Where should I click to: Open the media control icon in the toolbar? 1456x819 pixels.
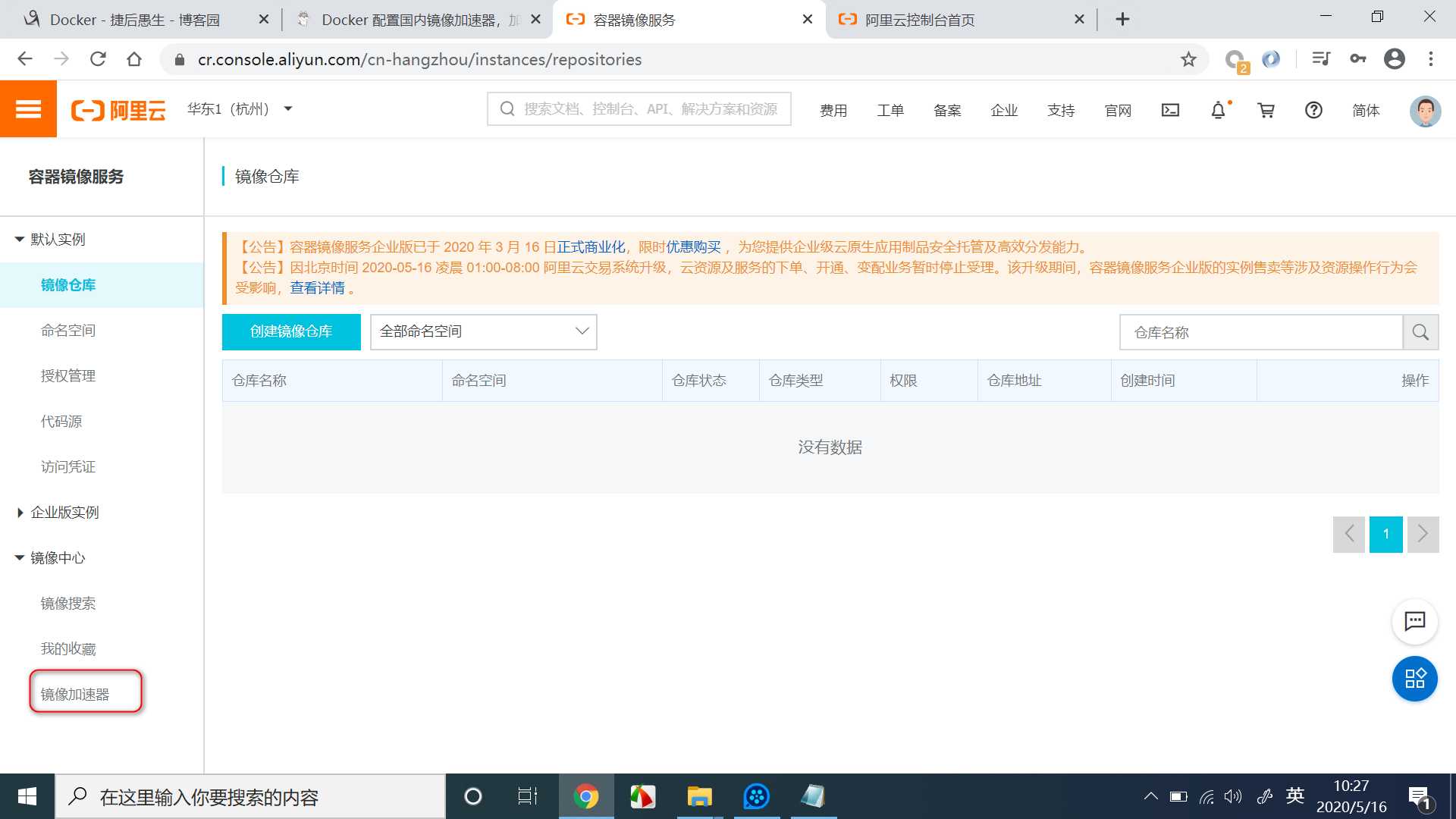1321,59
